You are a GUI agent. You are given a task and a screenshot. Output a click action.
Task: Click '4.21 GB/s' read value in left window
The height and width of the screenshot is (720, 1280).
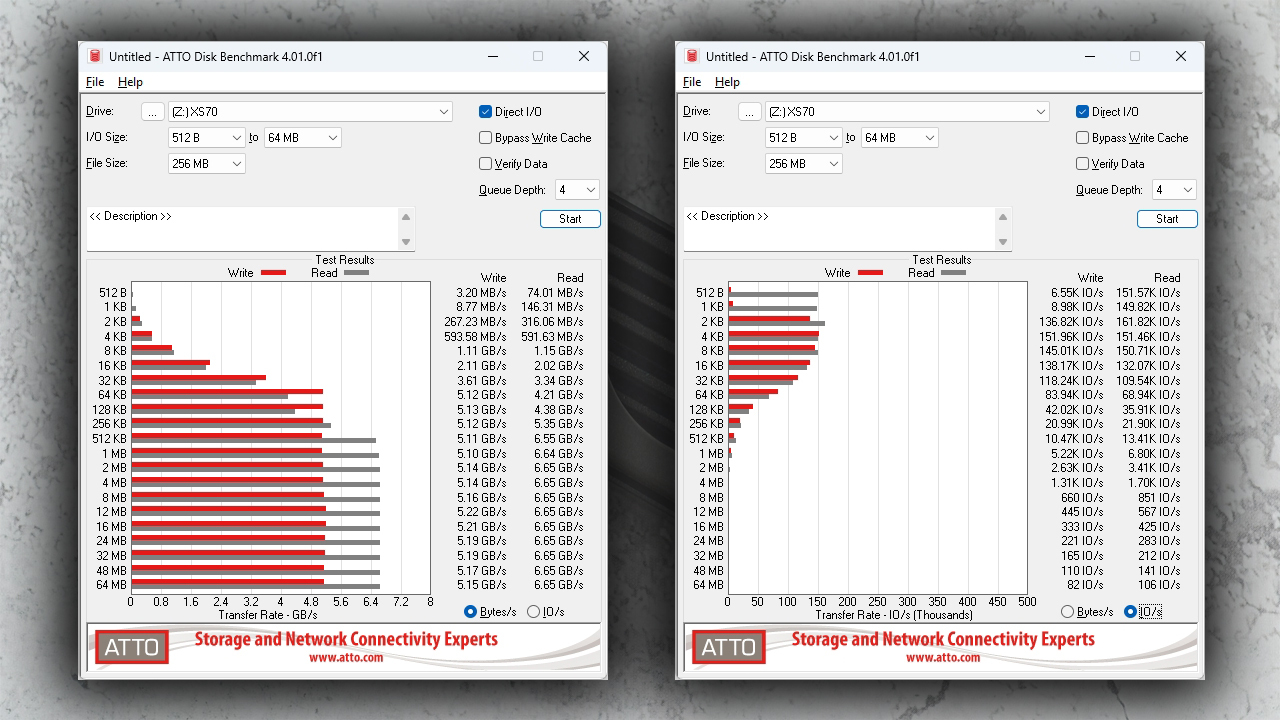559,395
